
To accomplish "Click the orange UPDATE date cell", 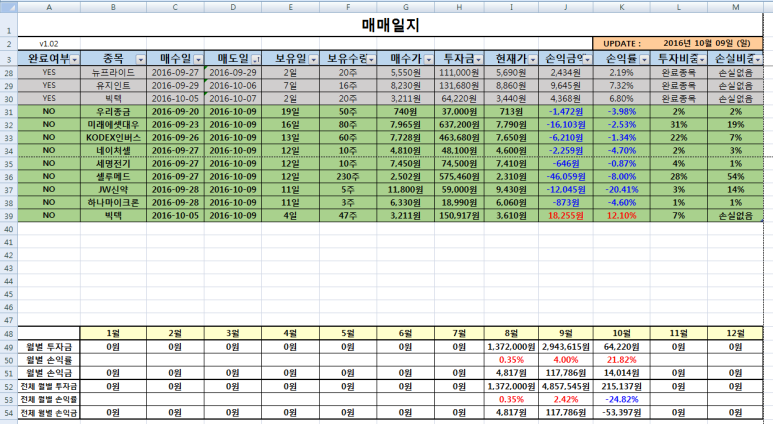I will pyautogui.click(x=678, y=43).
